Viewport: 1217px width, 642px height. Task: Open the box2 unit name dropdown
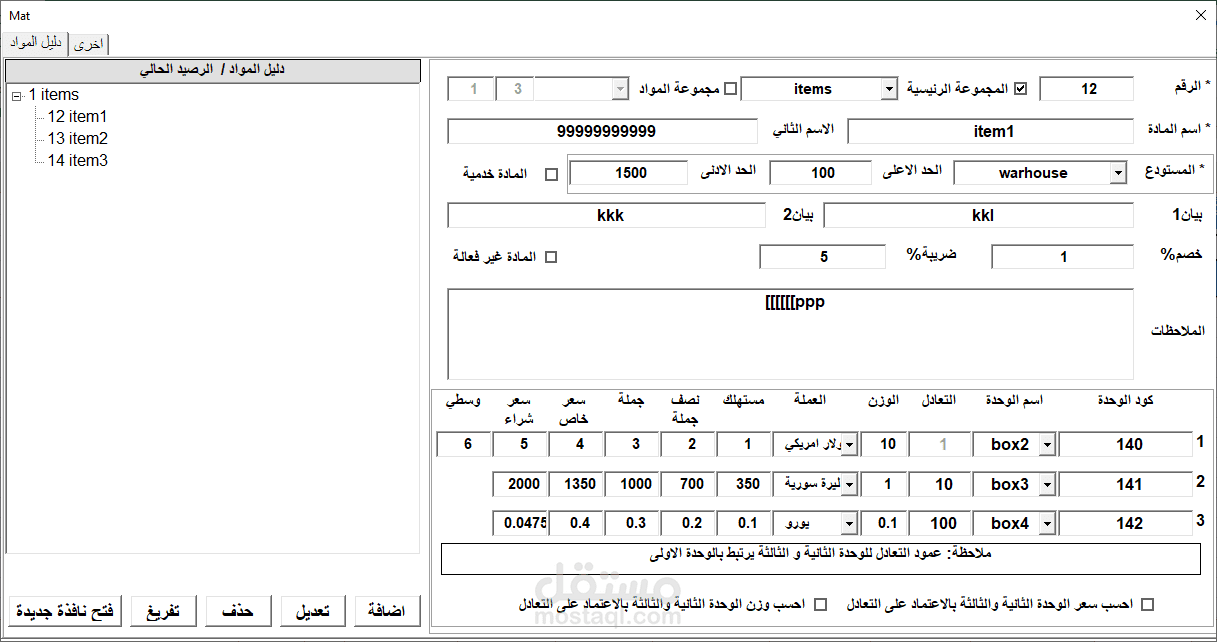point(1047,445)
